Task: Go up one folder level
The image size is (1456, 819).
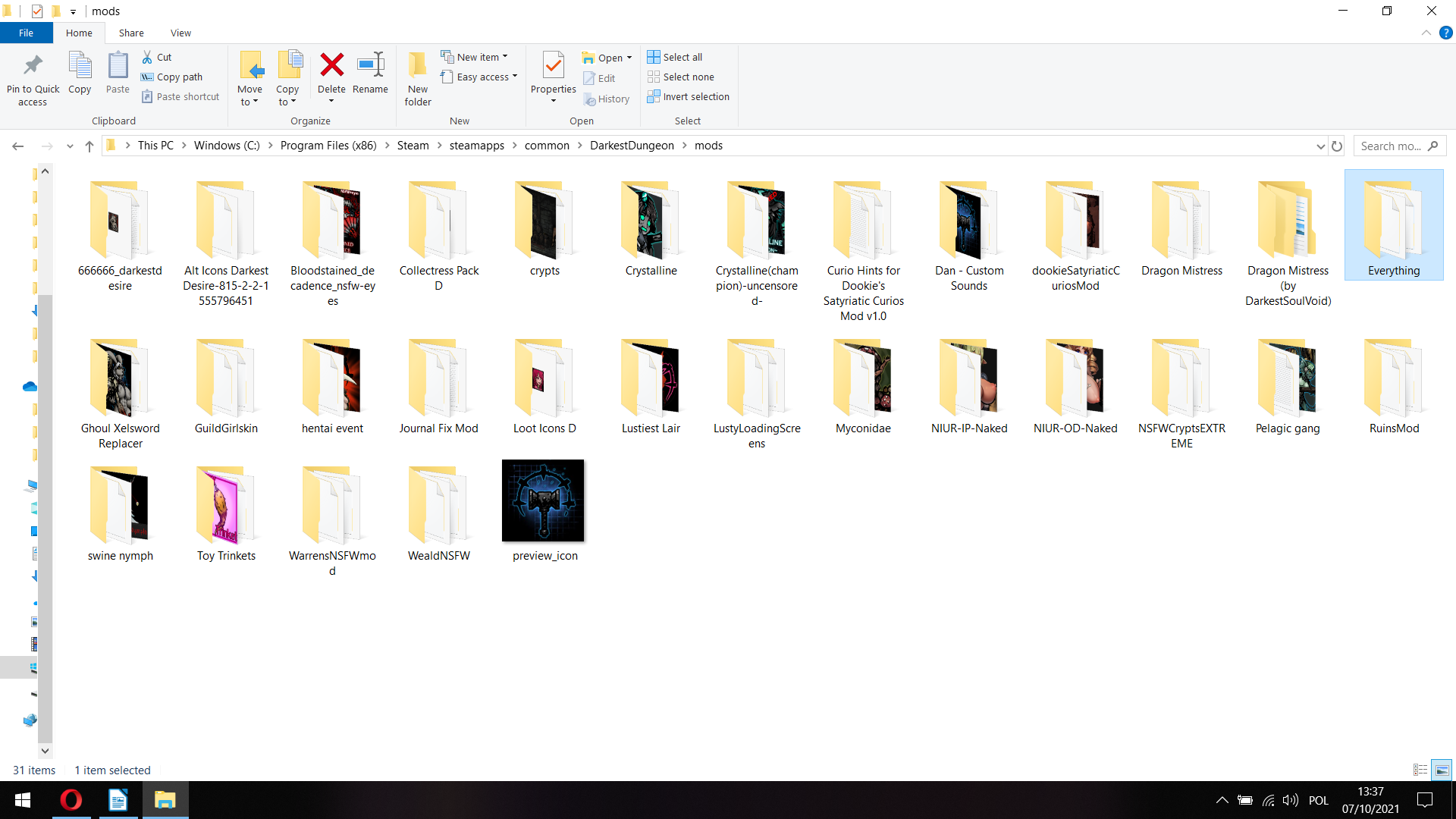Action: [89, 146]
